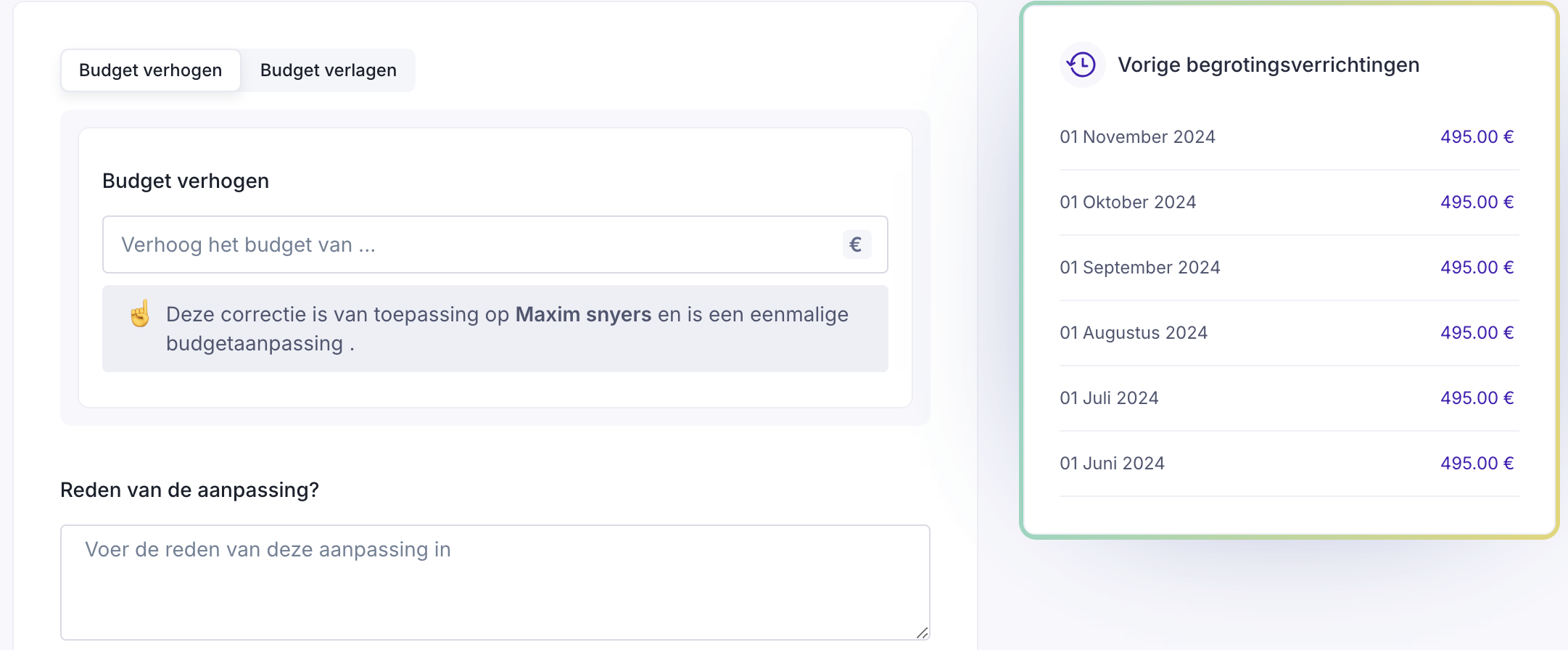Click into the reason for adjustment textarea
This screenshot has height=650, width=1568.
pos(495,582)
